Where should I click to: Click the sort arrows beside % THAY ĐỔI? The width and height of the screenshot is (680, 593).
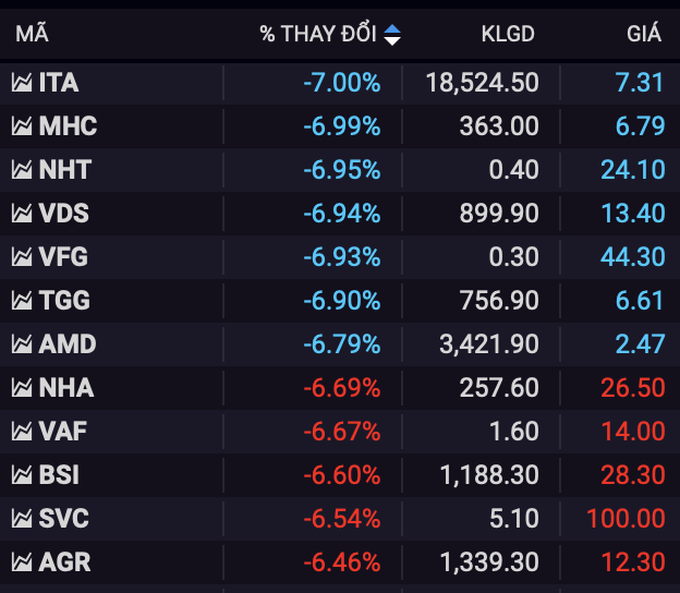(392, 34)
